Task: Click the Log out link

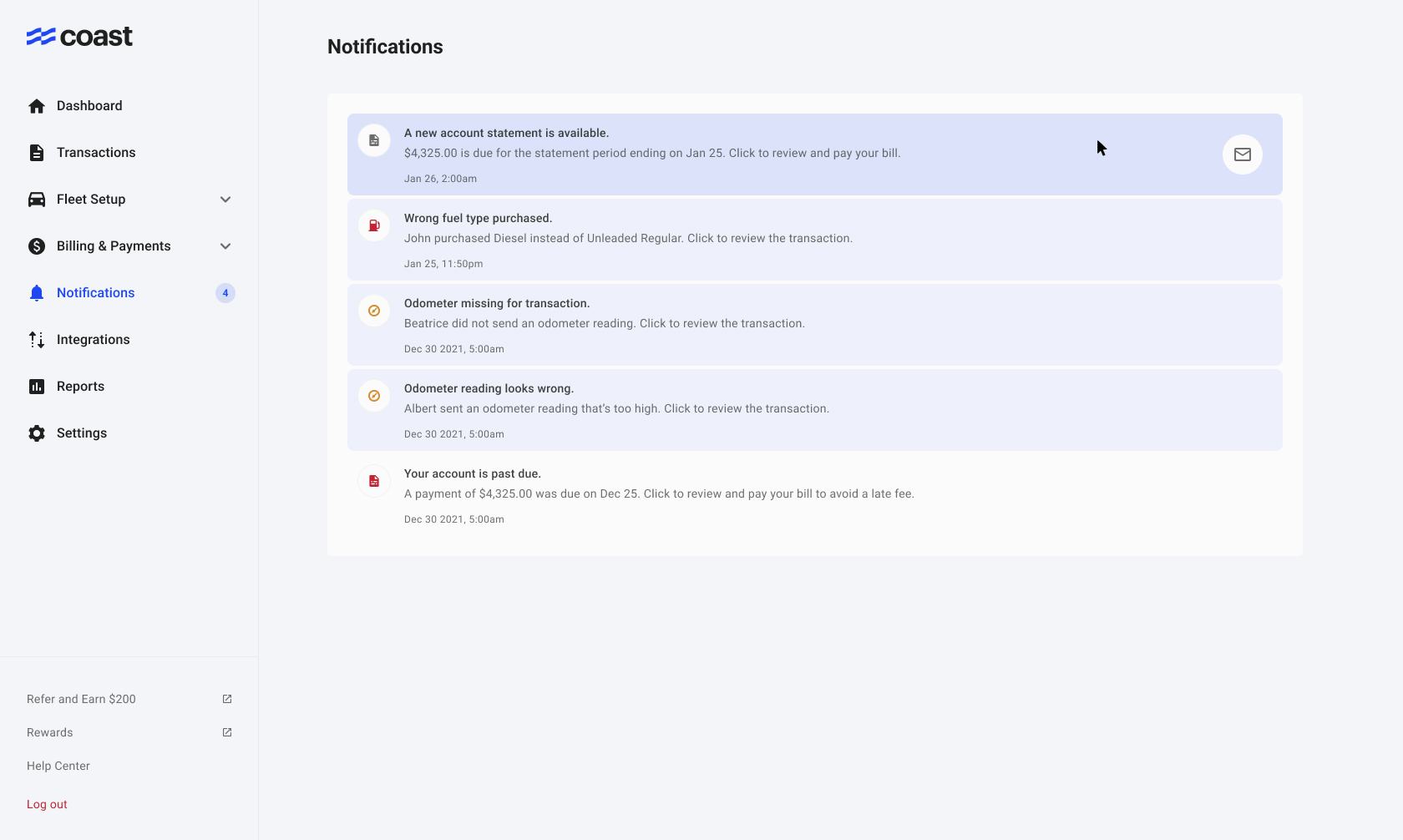Action: 47,803
